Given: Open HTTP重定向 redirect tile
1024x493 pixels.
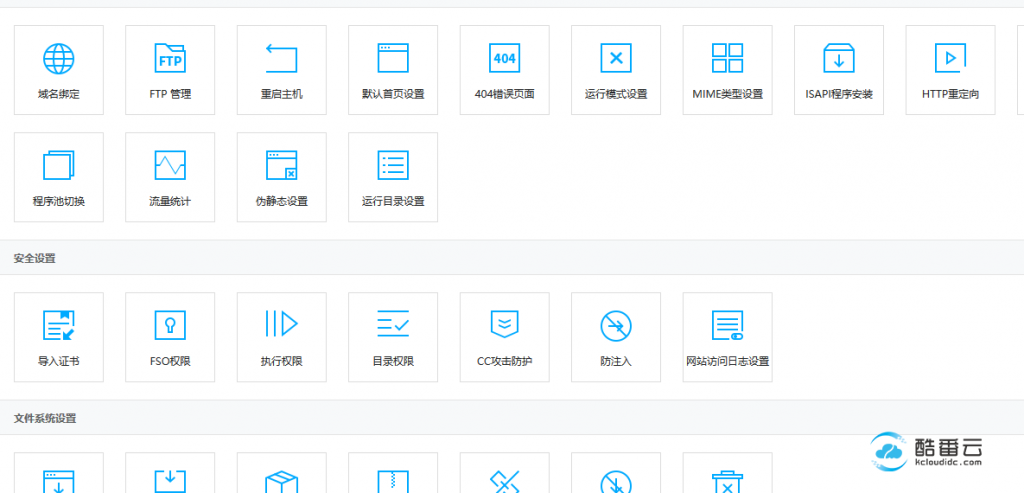Looking at the screenshot, I should pos(950,58).
